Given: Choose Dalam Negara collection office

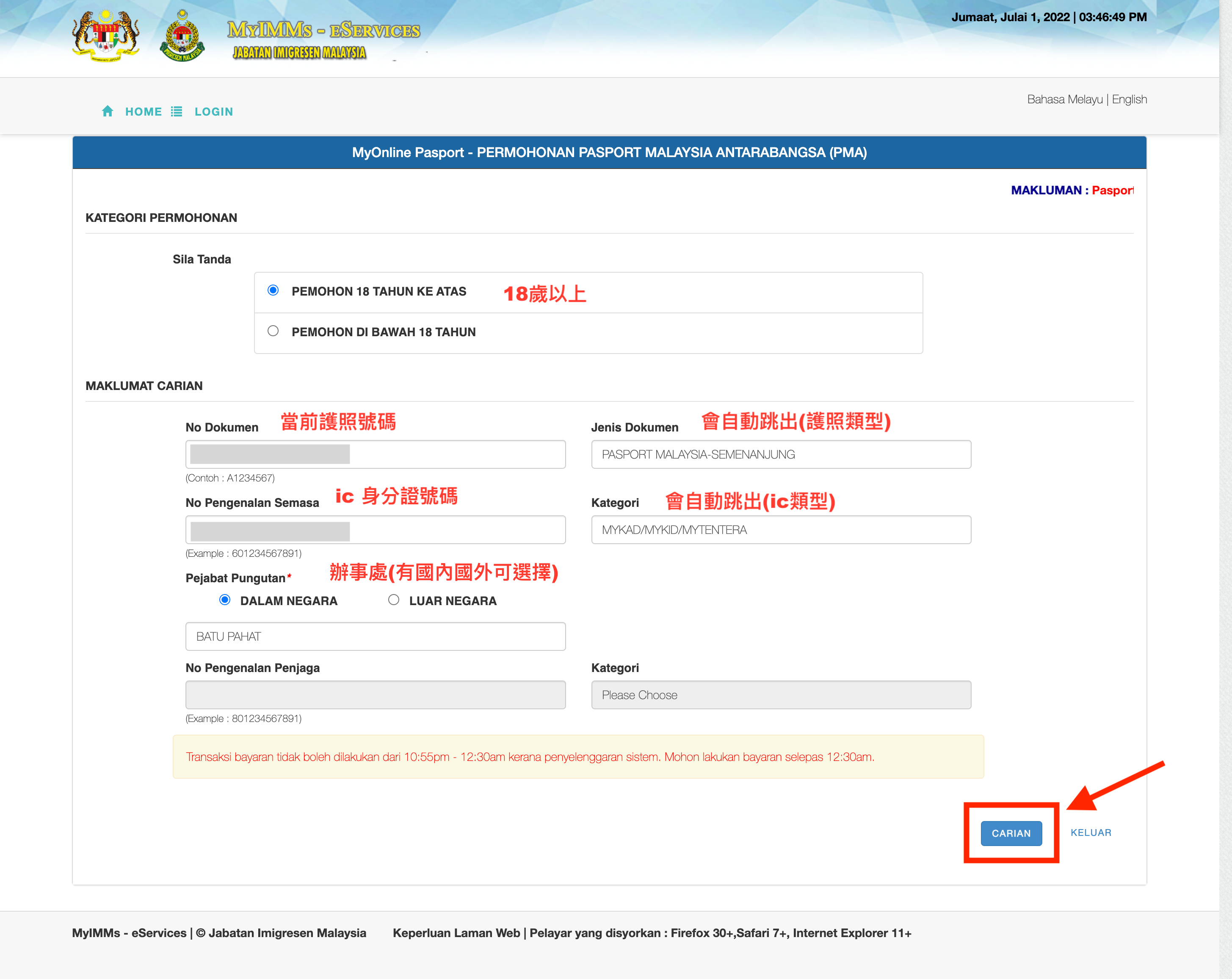Looking at the screenshot, I should tap(225, 600).
